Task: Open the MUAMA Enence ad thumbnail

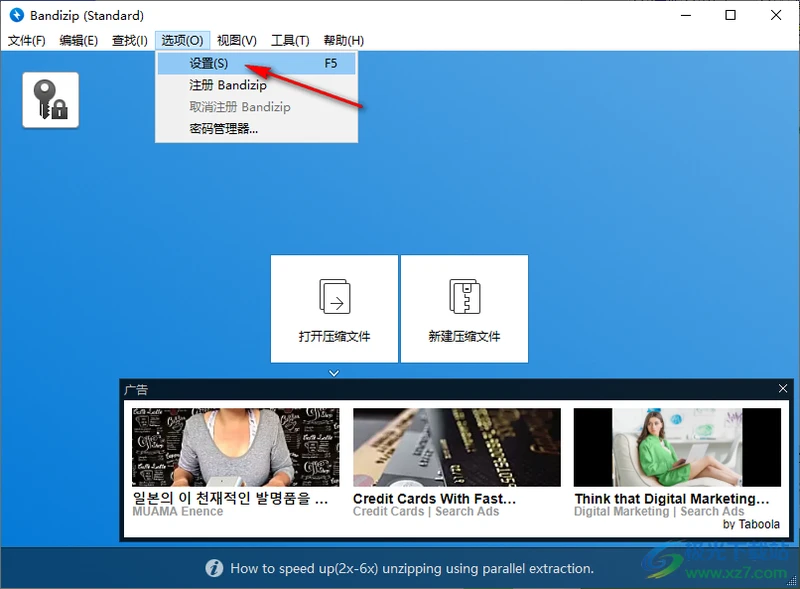Action: [x=236, y=447]
